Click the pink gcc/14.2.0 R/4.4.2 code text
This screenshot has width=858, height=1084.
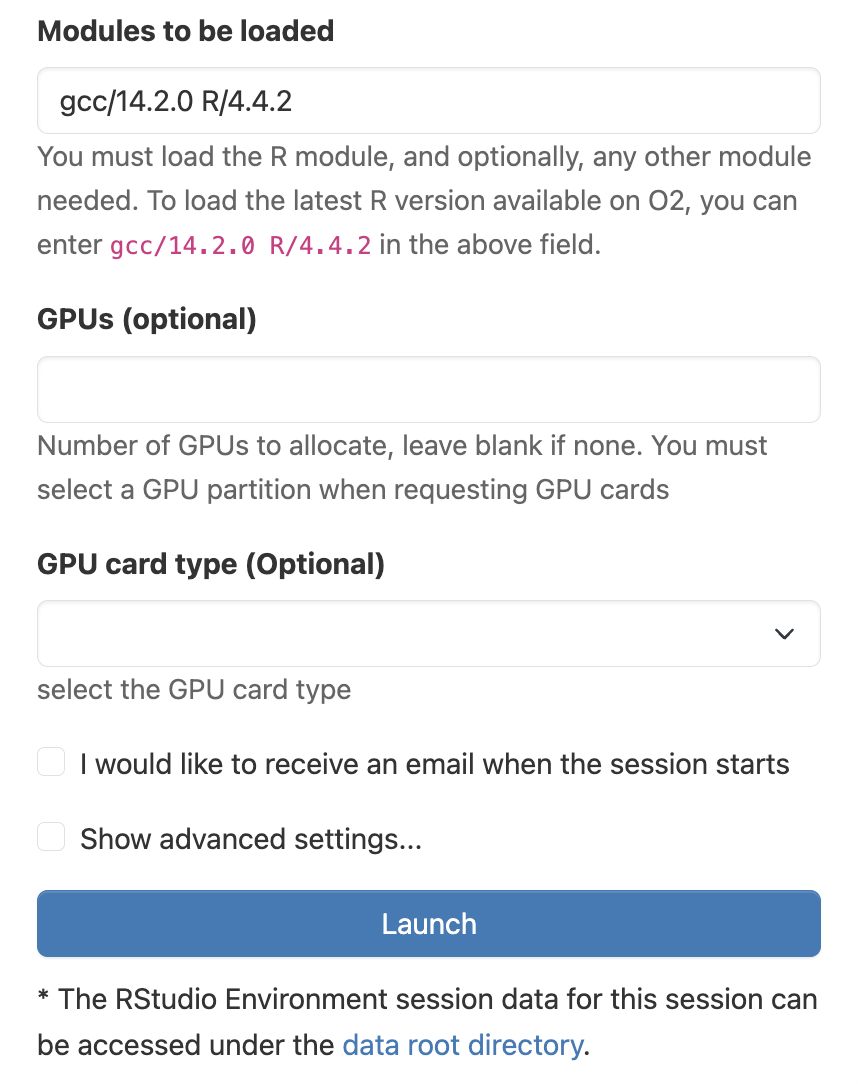pyautogui.click(x=240, y=245)
